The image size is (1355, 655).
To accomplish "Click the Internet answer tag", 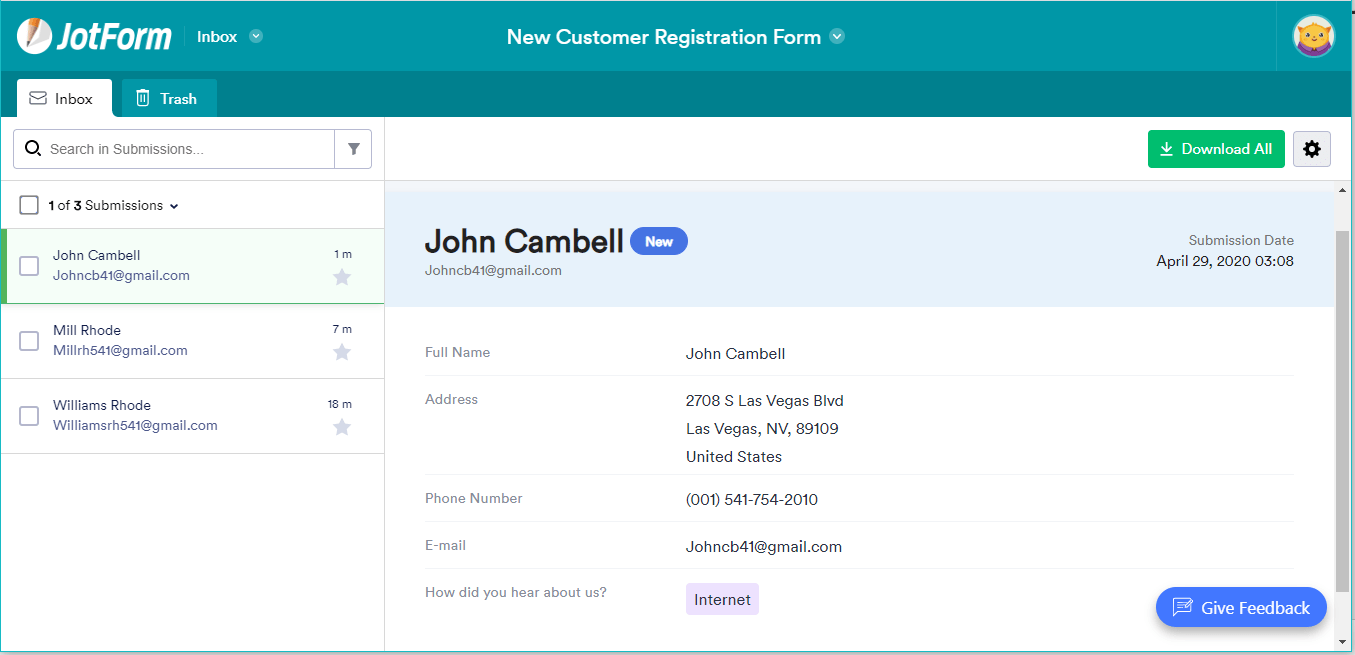I will pyautogui.click(x=722, y=599).
